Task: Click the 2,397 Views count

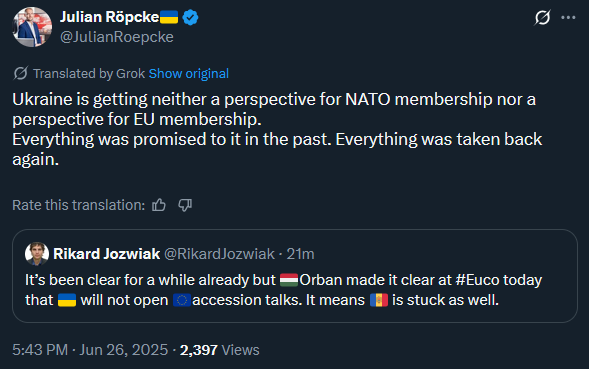Action: [219, 350]
